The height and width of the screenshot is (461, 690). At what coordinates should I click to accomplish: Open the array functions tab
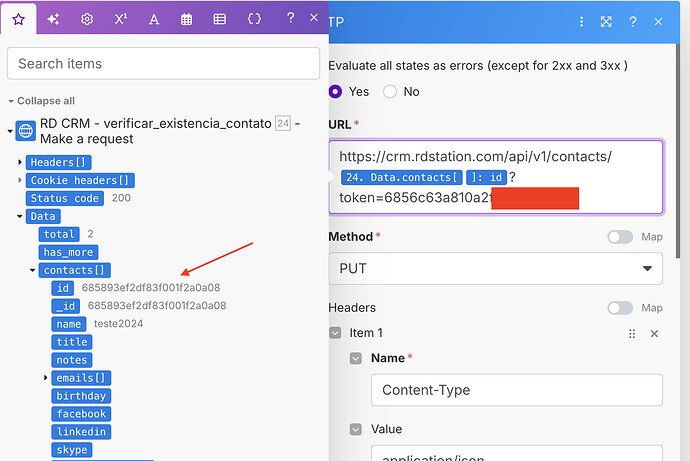pyautogui.click(x=220, y=19)
